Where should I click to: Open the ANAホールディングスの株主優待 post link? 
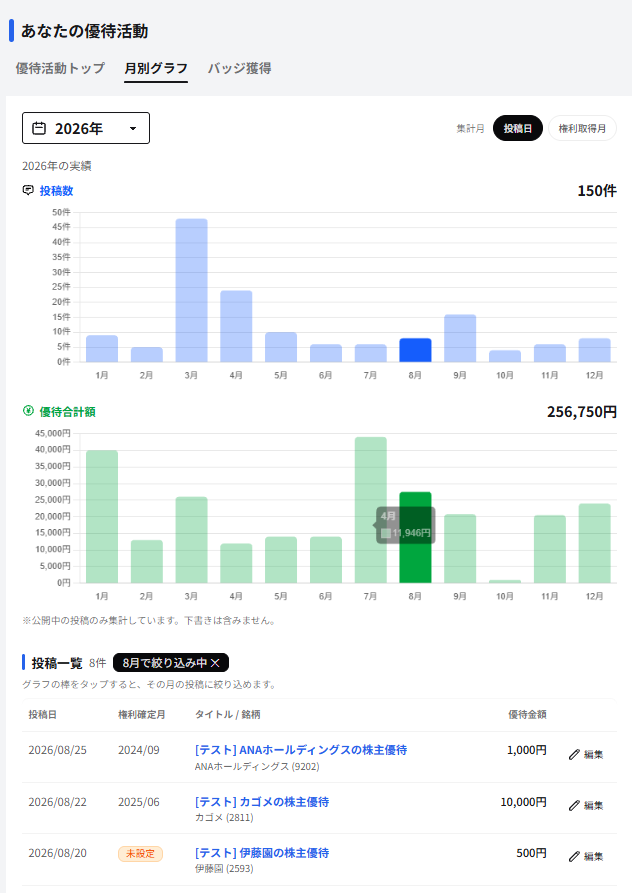[301, 750]
